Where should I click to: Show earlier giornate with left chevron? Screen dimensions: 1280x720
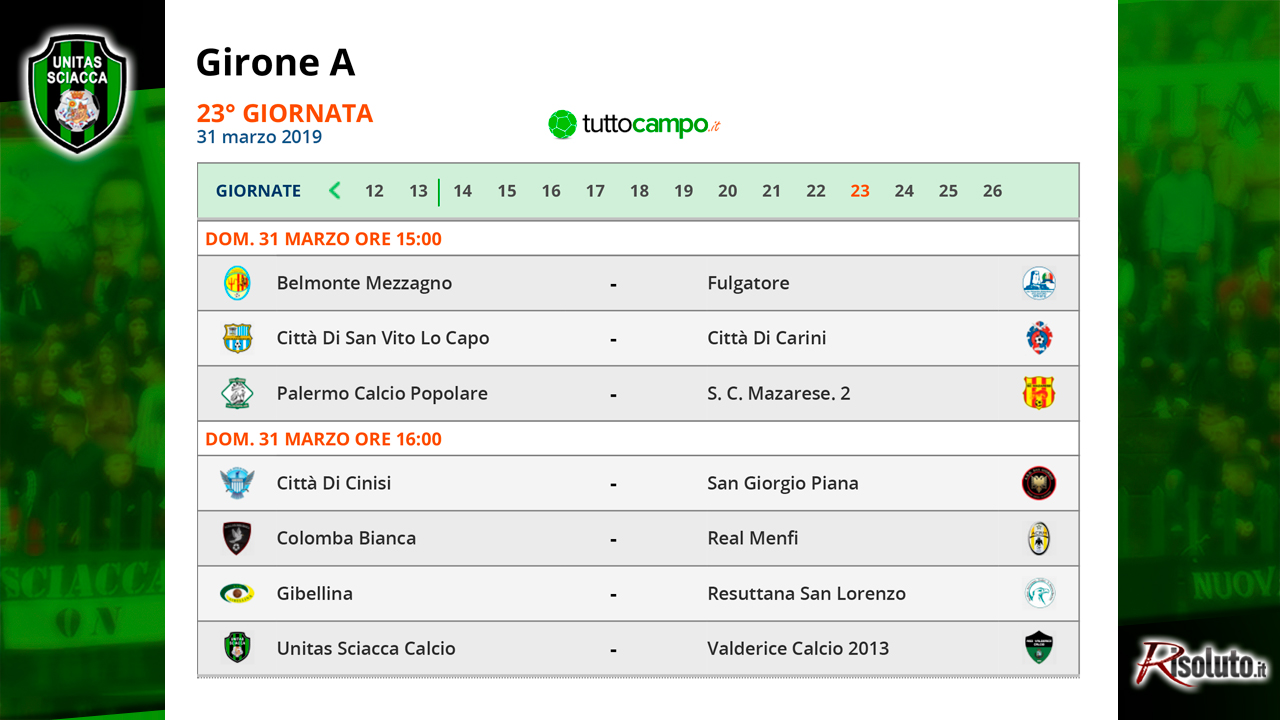(335, 190)
